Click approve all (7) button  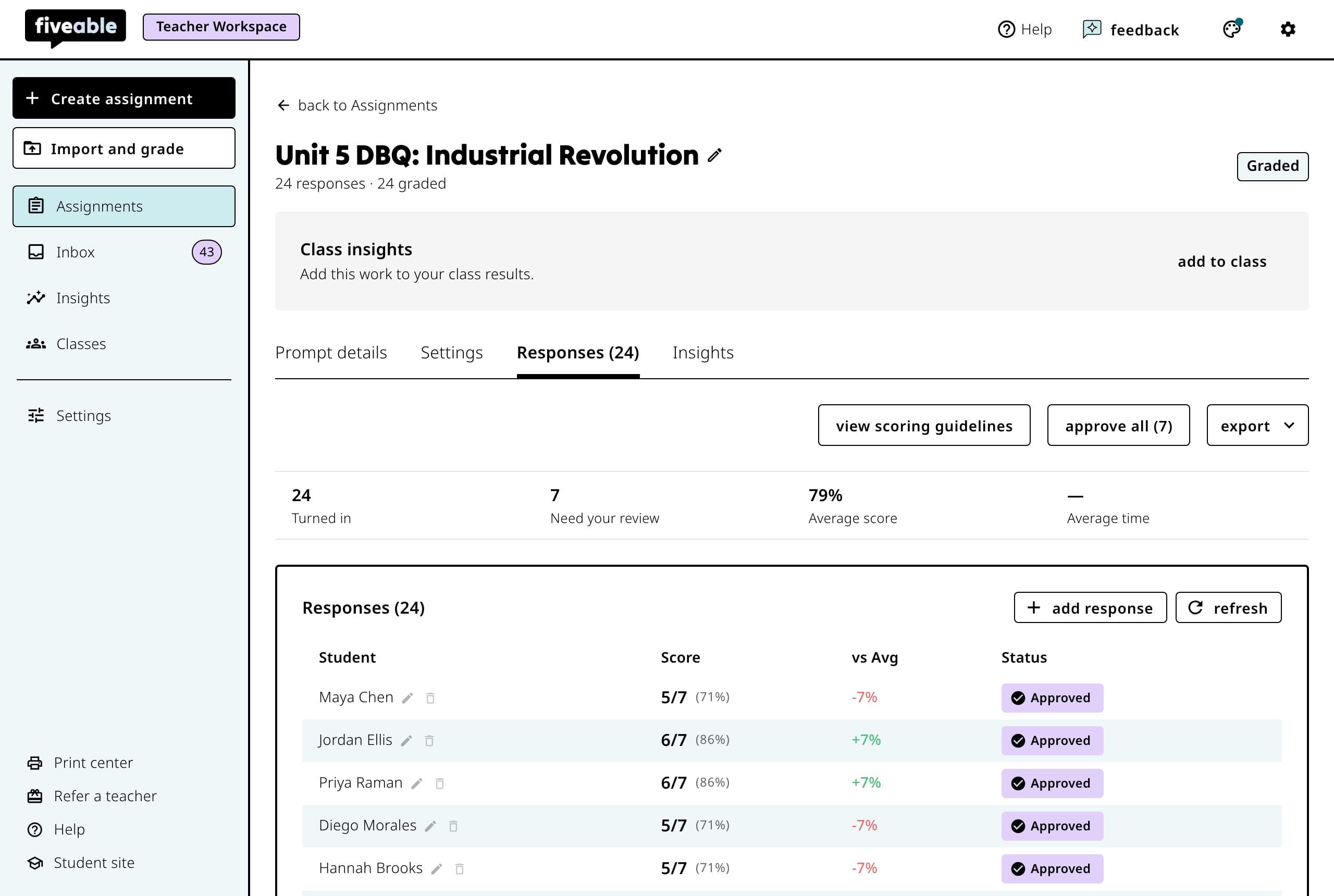pyautogui.click(x=1118, y=425)
